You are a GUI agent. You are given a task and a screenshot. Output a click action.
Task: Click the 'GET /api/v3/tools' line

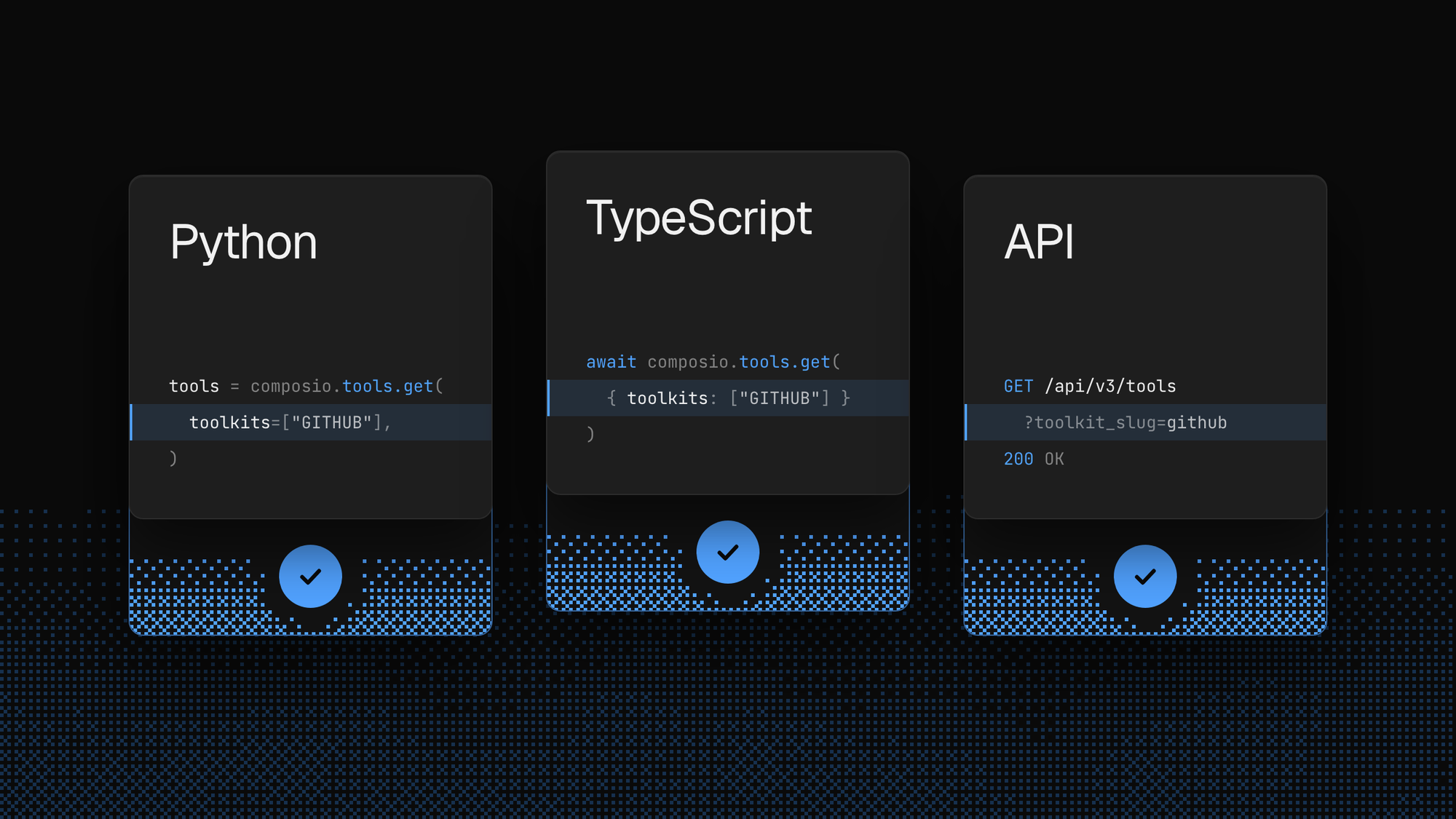1090,386
